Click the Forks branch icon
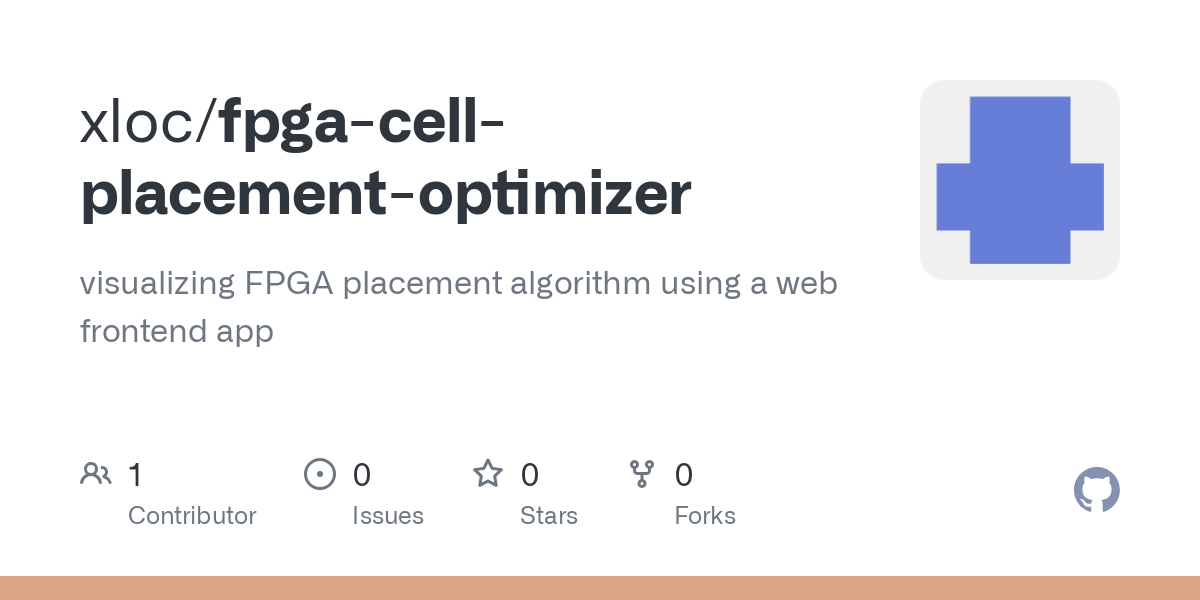Viewport: 1200px width, 600px height. 642,474
